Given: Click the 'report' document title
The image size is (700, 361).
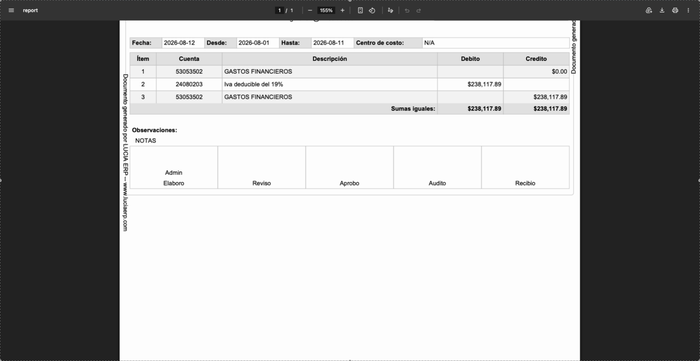Looking at the screenshot, I should (x=30, y=10).
